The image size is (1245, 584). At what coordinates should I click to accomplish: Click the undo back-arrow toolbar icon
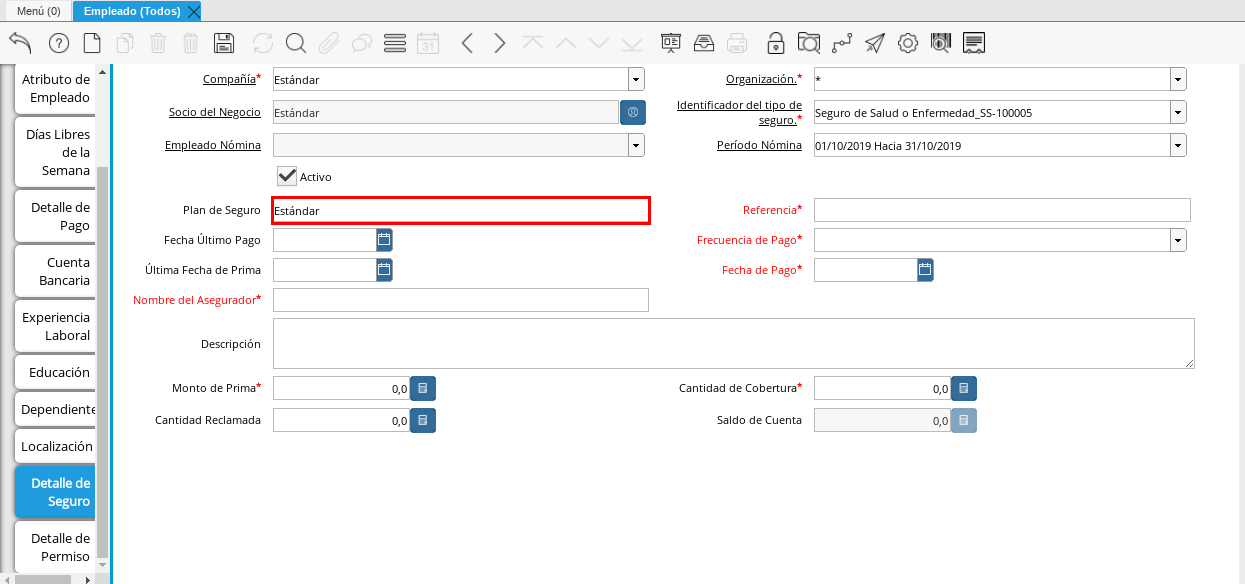[20, 43]
